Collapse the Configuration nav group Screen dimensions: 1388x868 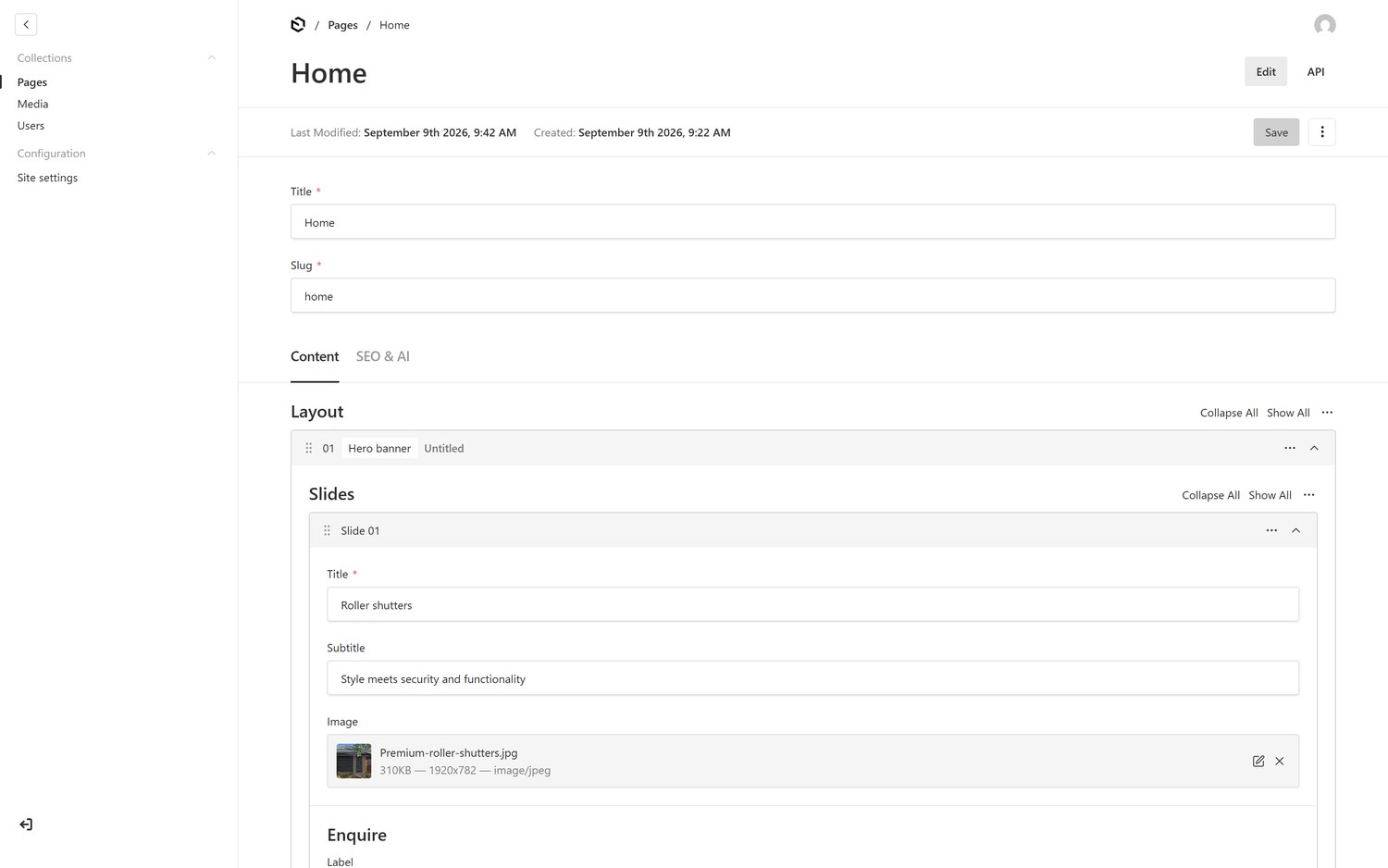pyautogui.click(x=211, y=154)
